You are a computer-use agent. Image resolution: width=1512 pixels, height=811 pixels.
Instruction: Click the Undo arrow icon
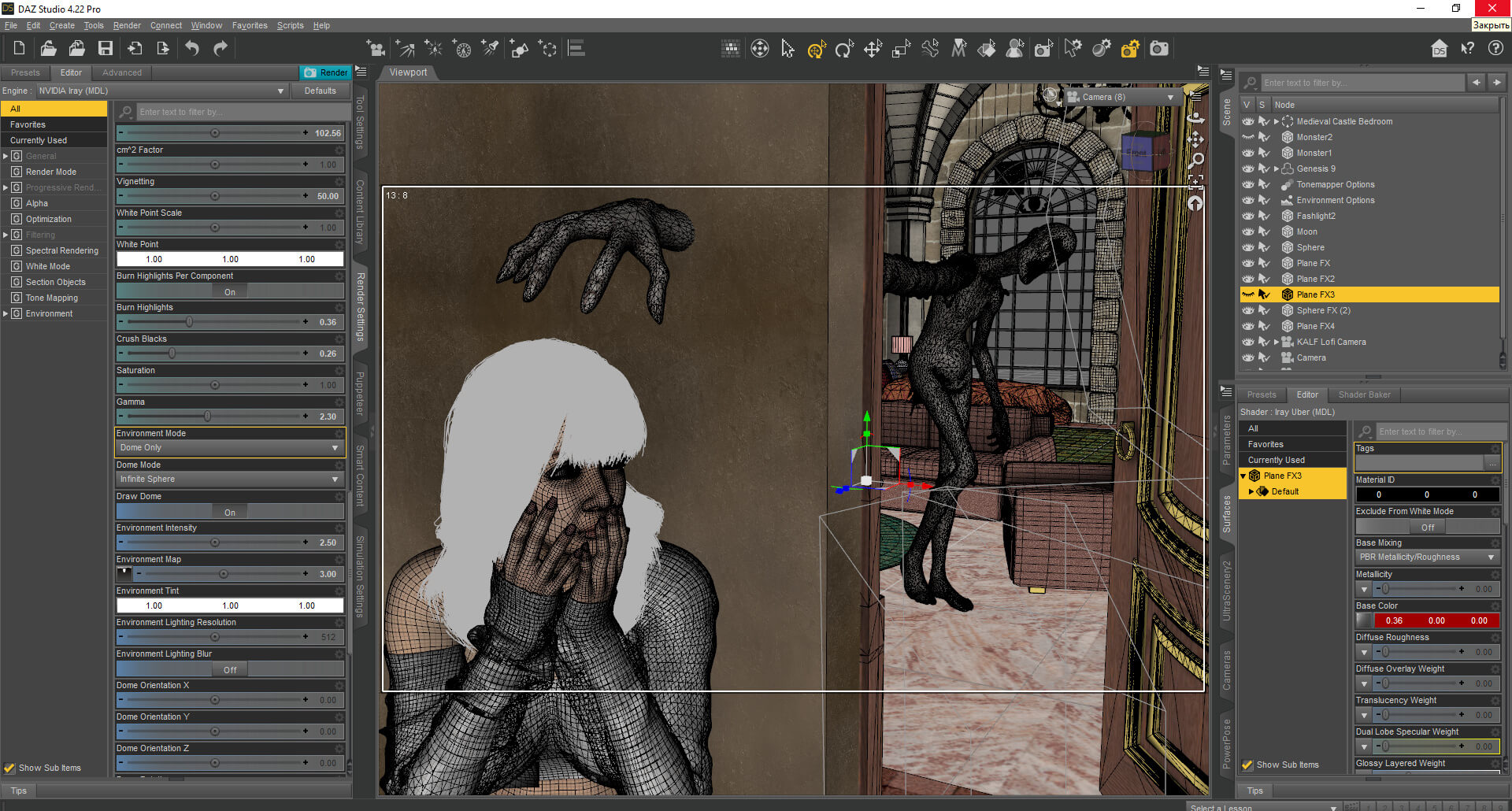pos(191,48)
